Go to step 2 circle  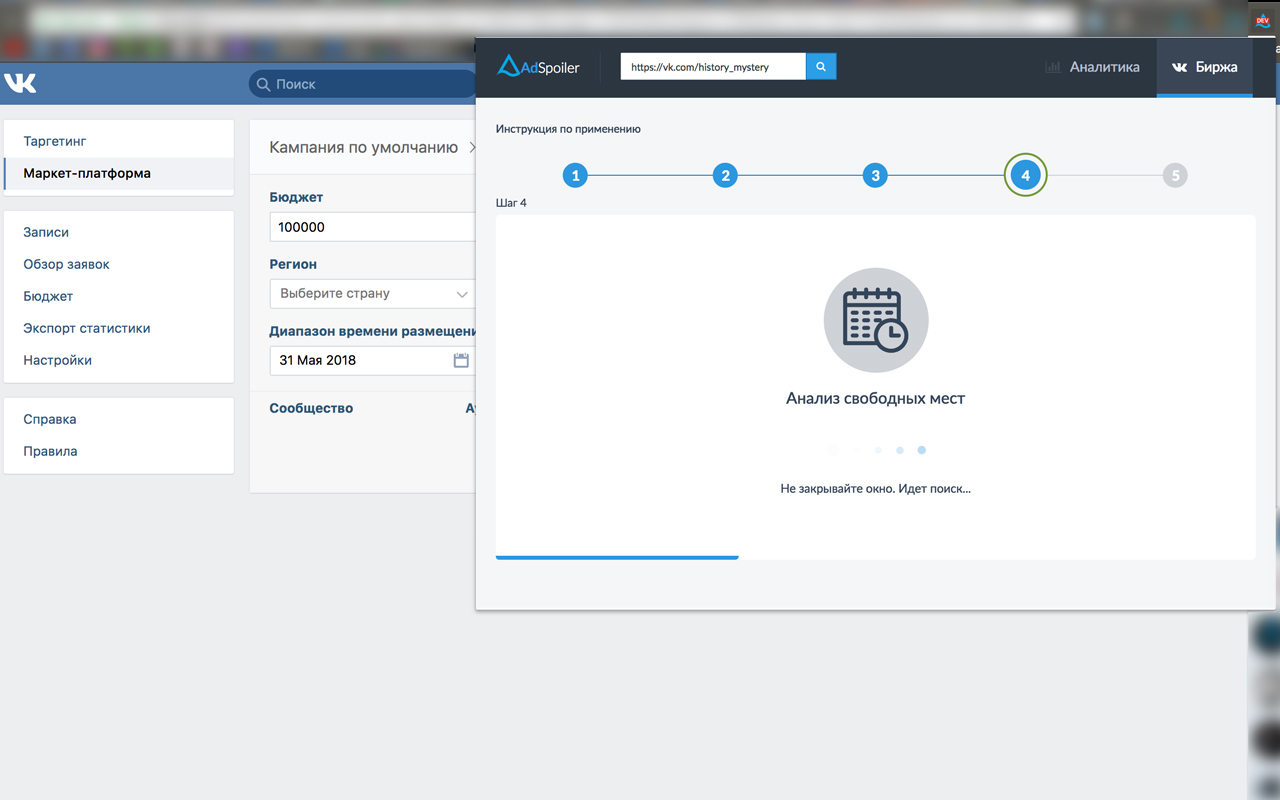(x=725, y=175)
